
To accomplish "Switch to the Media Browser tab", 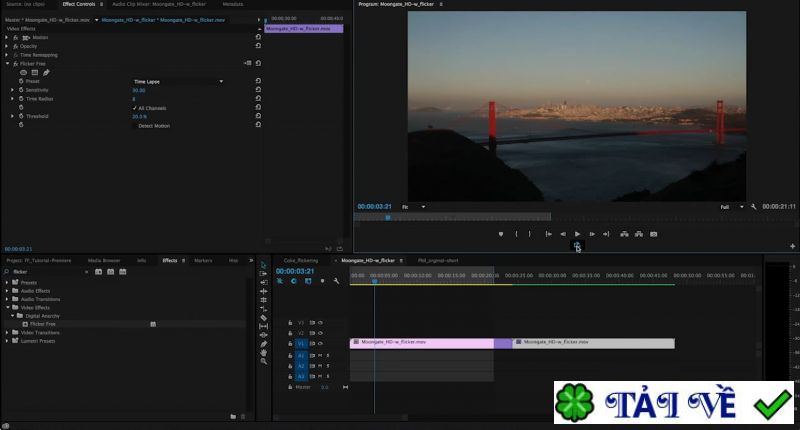I will 103,260.
